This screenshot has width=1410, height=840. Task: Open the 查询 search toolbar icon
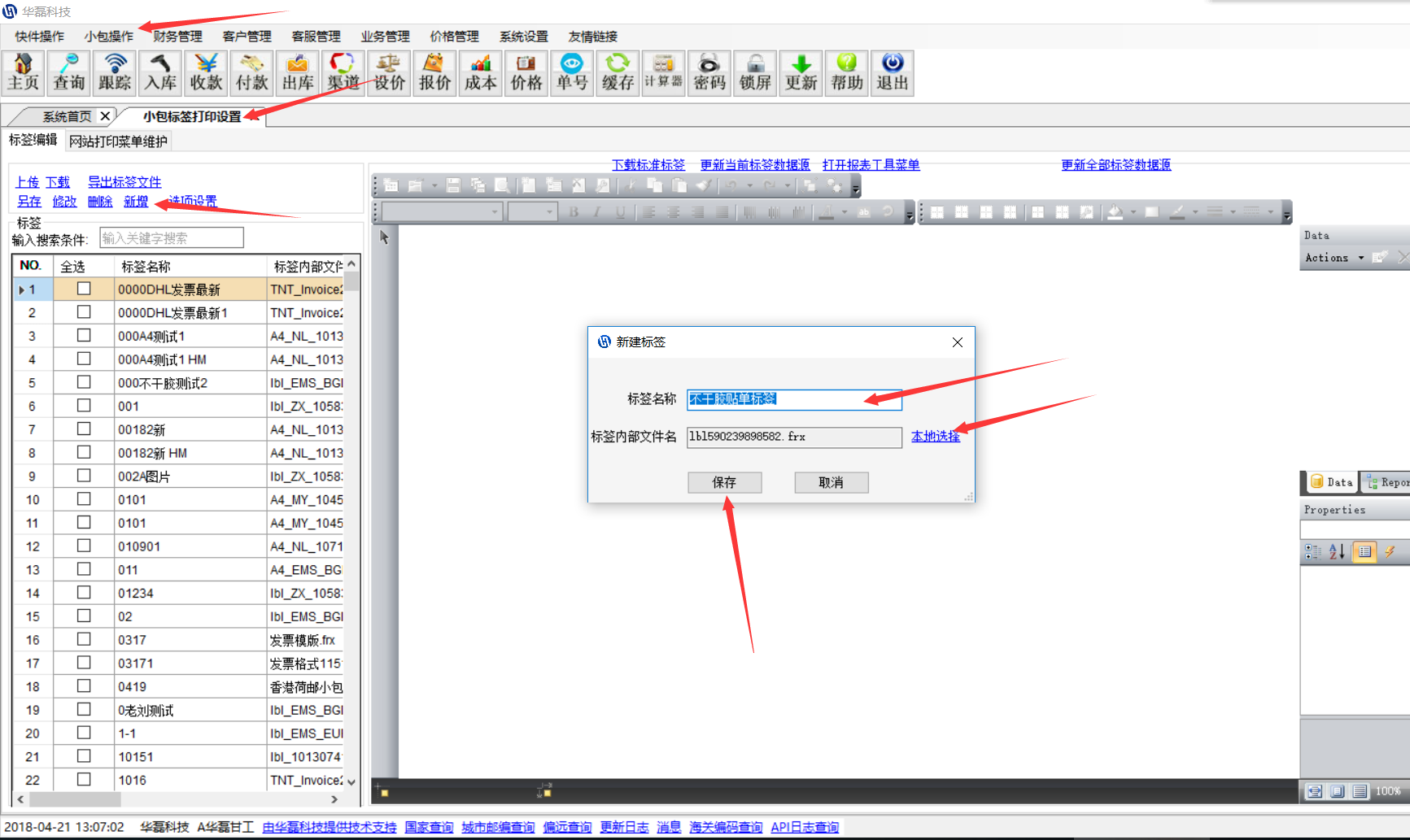pyautogui.click(x=69, y=72)
